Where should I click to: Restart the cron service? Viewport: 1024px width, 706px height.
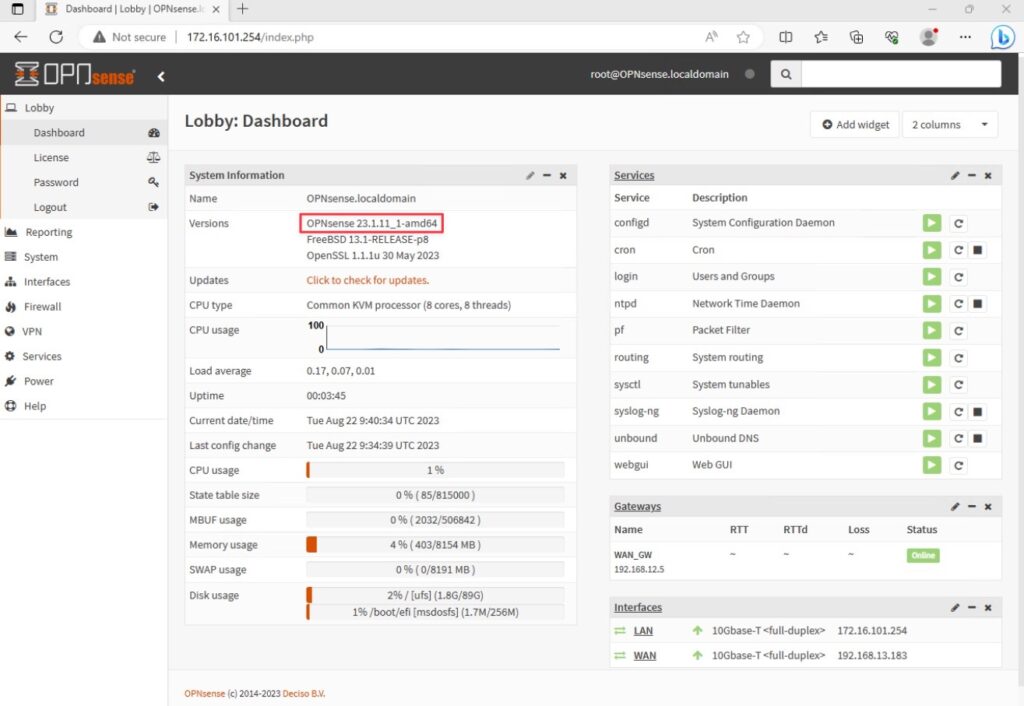click(958, 250)
